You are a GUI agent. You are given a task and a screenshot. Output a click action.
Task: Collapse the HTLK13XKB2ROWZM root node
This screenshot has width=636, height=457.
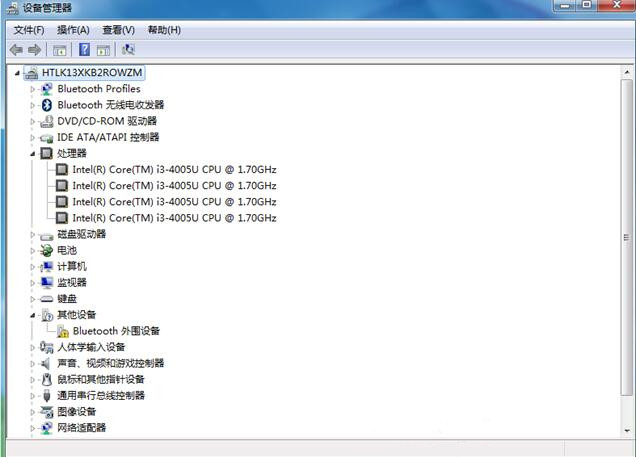coord(17,73)
